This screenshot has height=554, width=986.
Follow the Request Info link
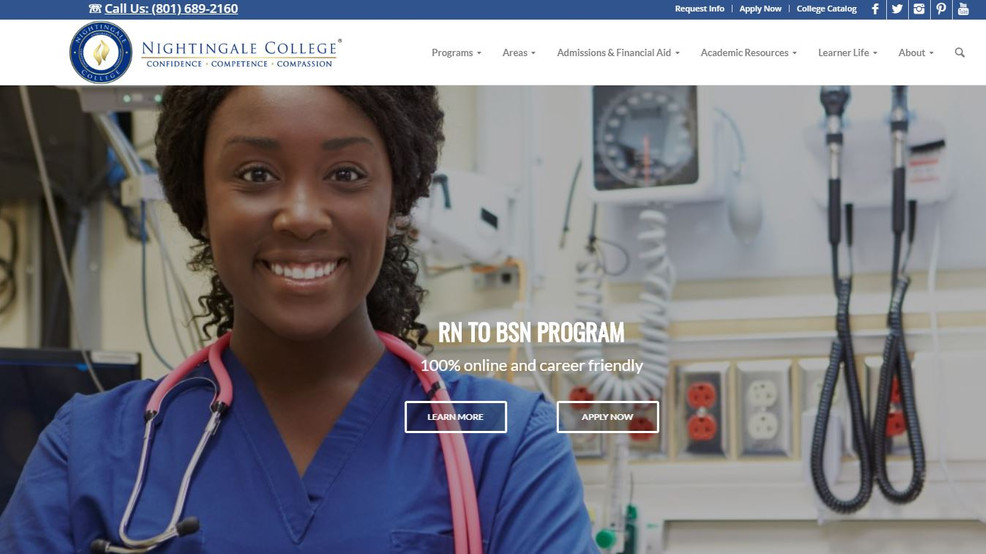point(699,9)
